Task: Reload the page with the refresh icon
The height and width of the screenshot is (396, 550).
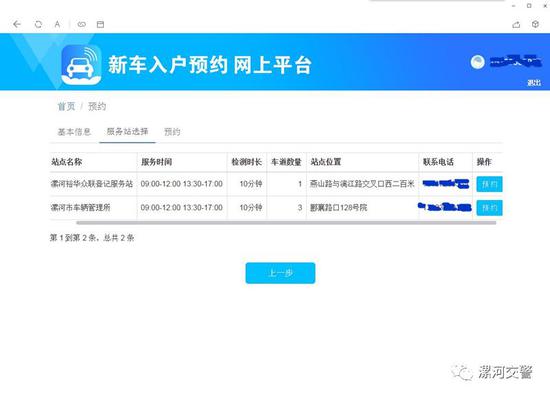Action: pos(38,24)
